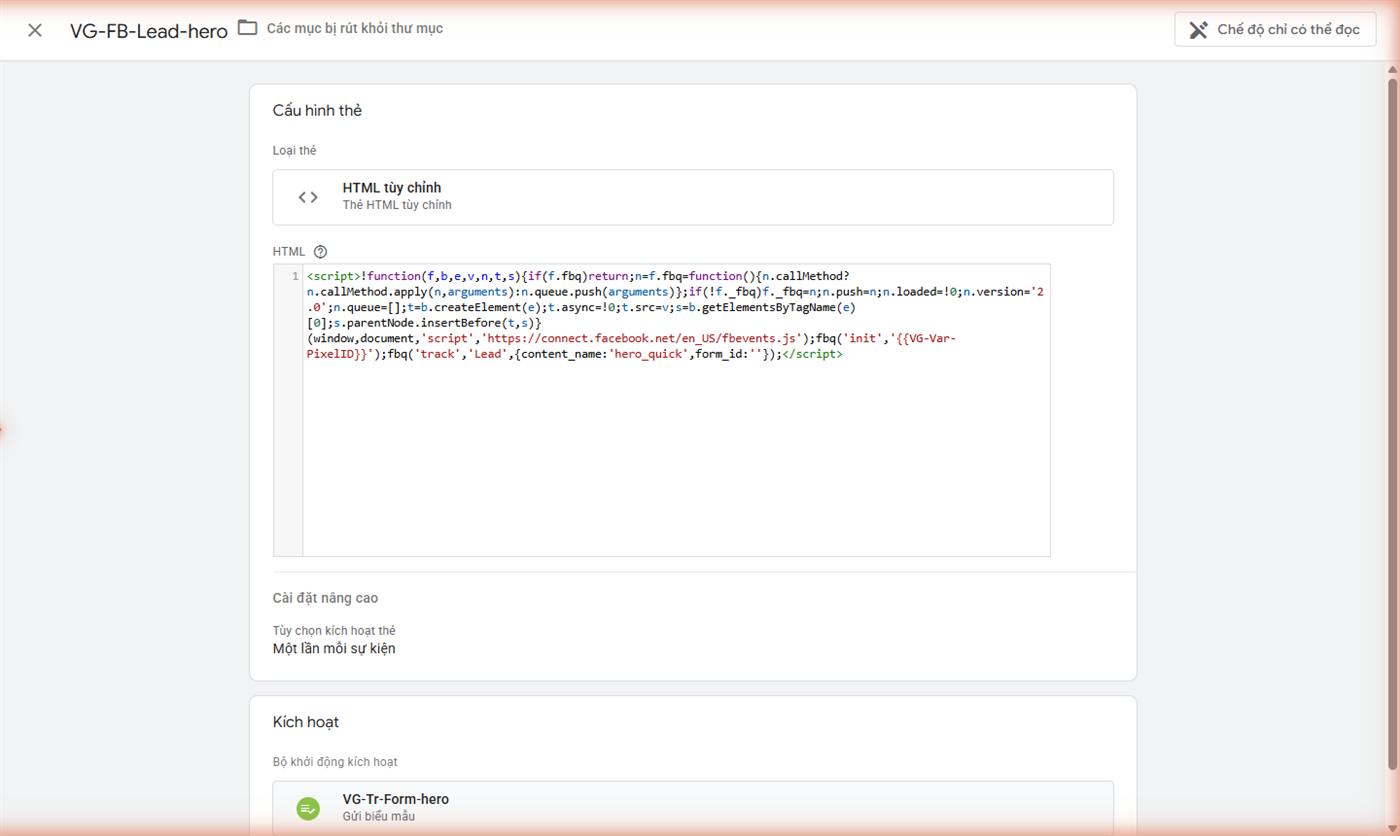Click the green form trigger icon
Screen dimensions: 1400x836
[x=308, y=808]
